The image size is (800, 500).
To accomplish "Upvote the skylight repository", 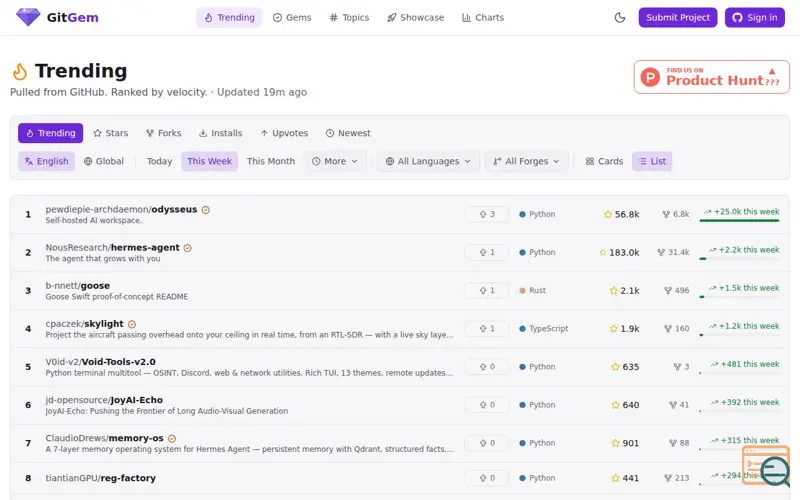I will click(x=487, y=329).
